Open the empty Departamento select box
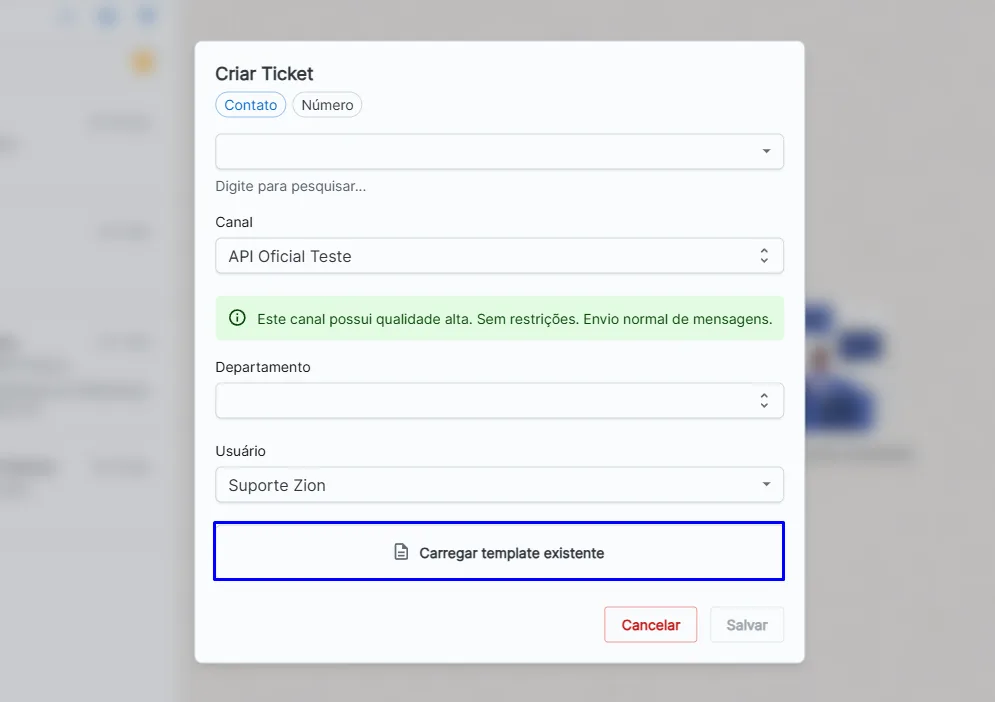 click(499, 401)
